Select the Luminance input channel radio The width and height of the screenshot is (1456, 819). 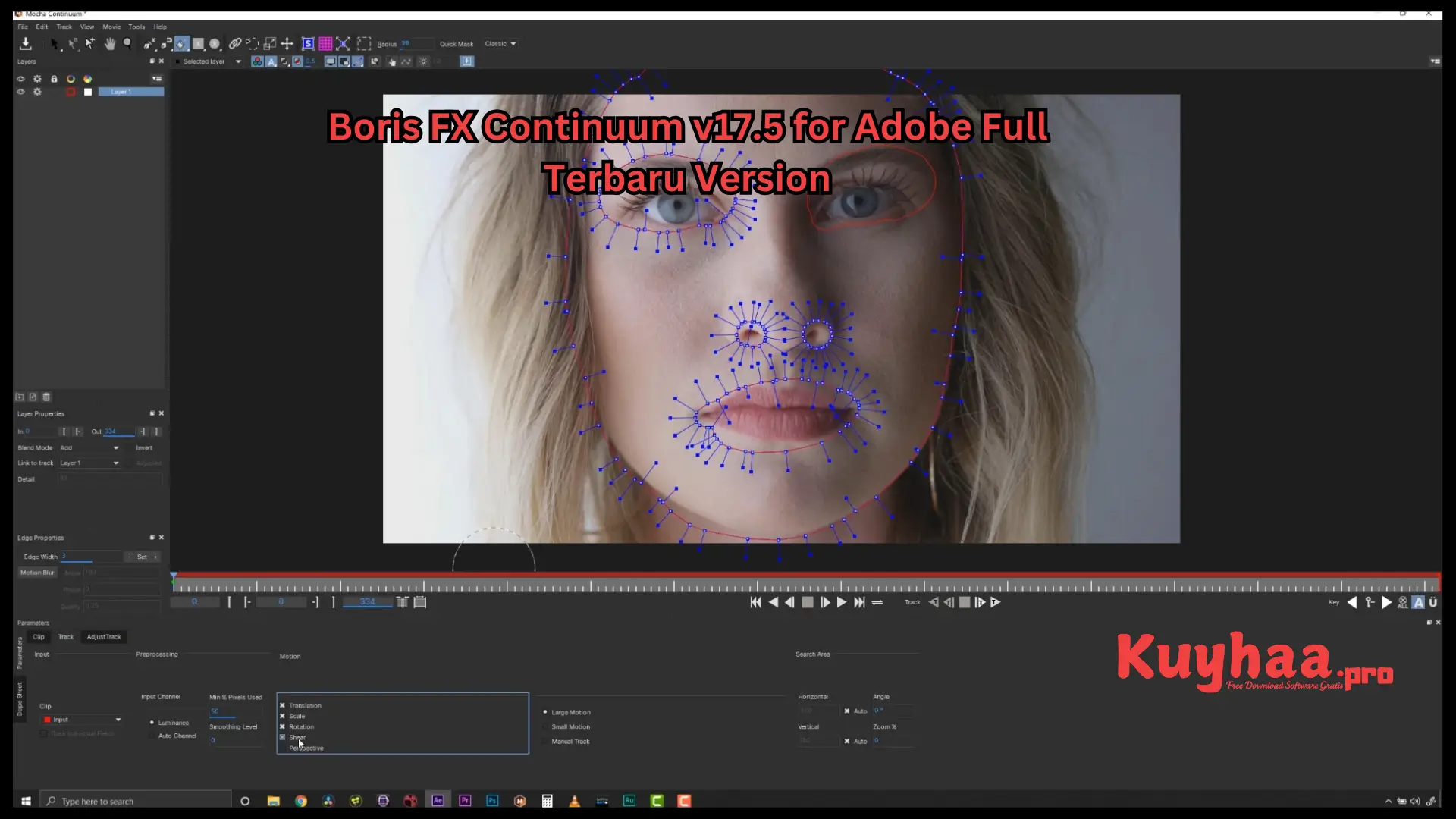(152, 723)
